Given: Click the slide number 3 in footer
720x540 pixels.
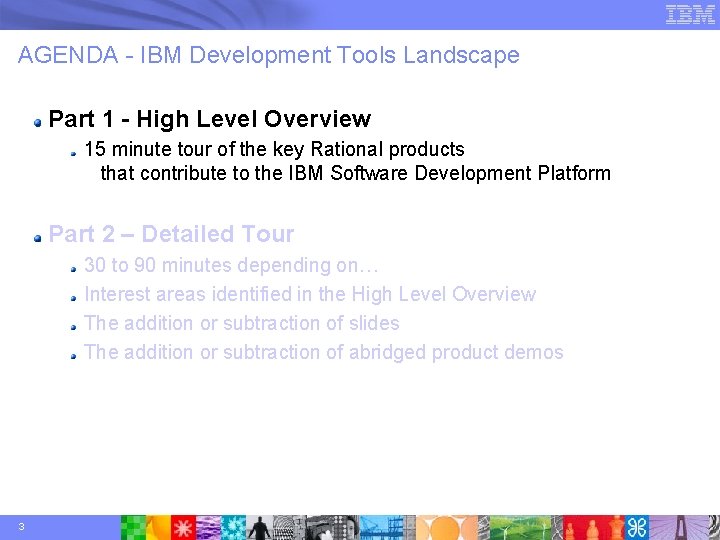Looking at the screenshot, I should pos(21,527).
